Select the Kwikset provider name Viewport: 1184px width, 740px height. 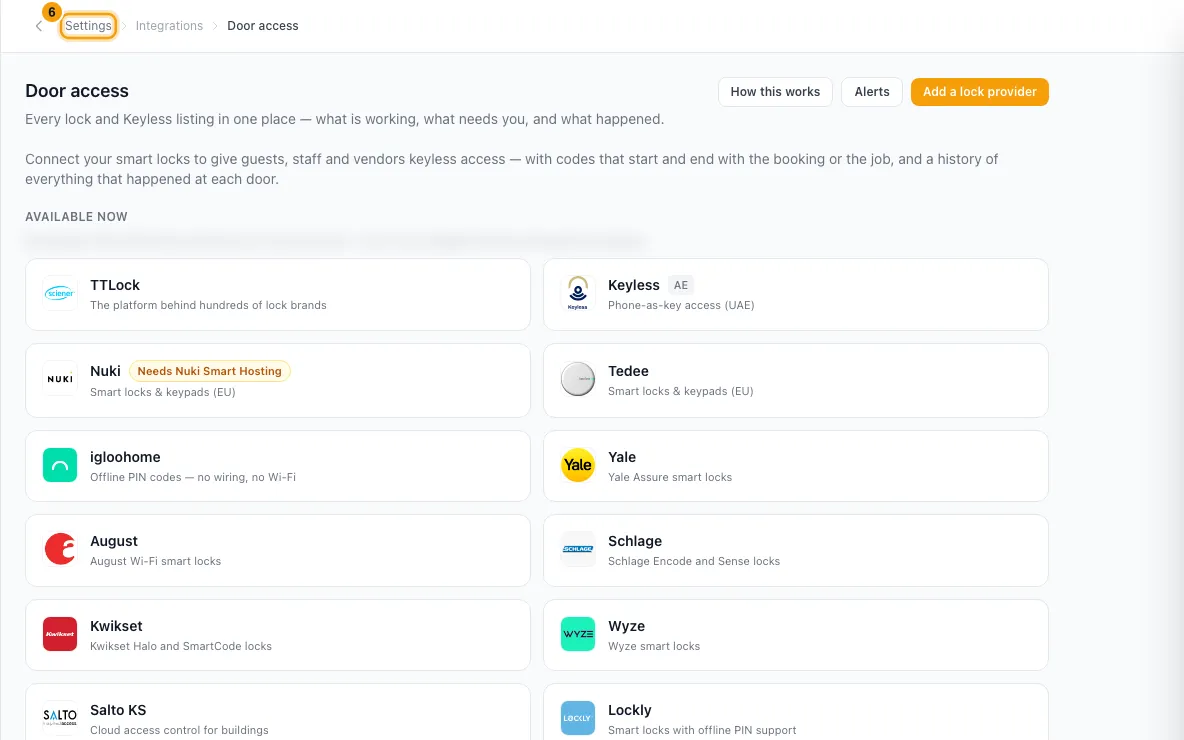116,626
